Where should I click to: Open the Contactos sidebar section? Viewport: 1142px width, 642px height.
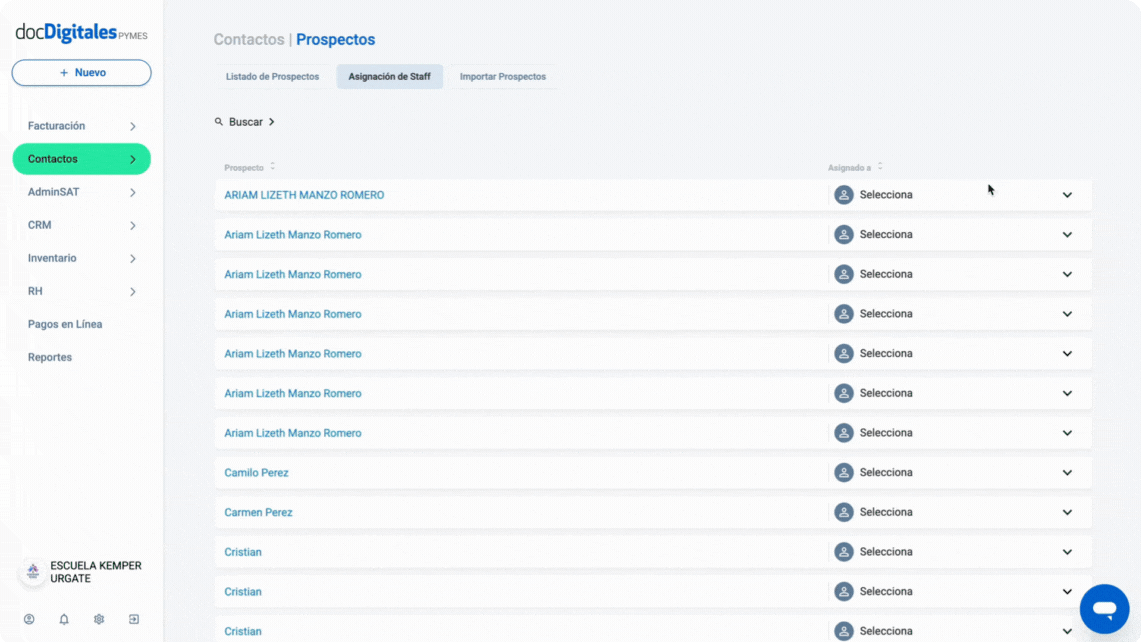(82, 159)
